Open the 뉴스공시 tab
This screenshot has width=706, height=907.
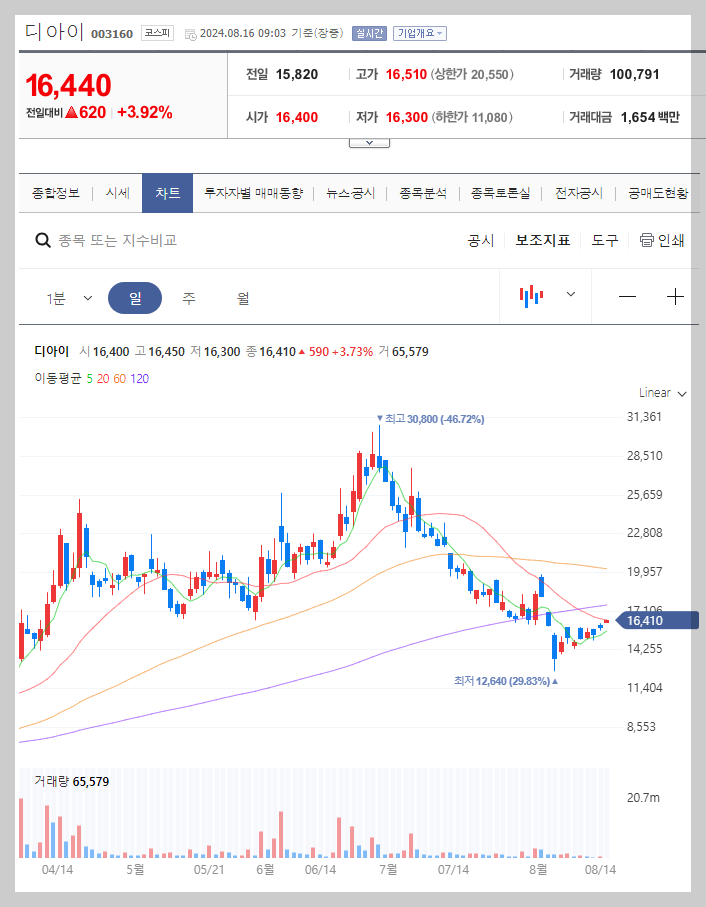click(352, 195)
